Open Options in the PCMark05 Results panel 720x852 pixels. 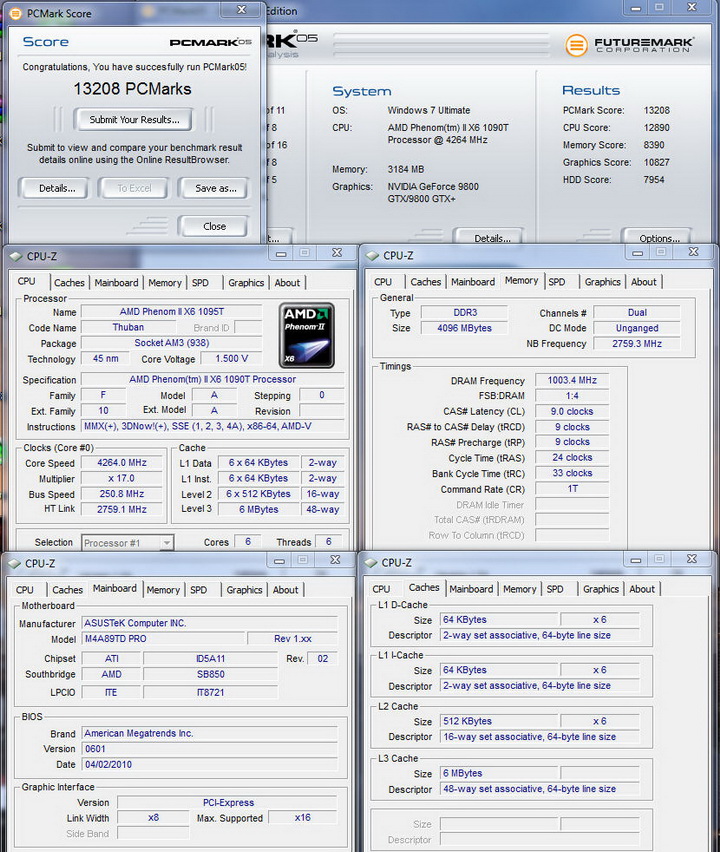pyautogui.click(x=659, y=237)
